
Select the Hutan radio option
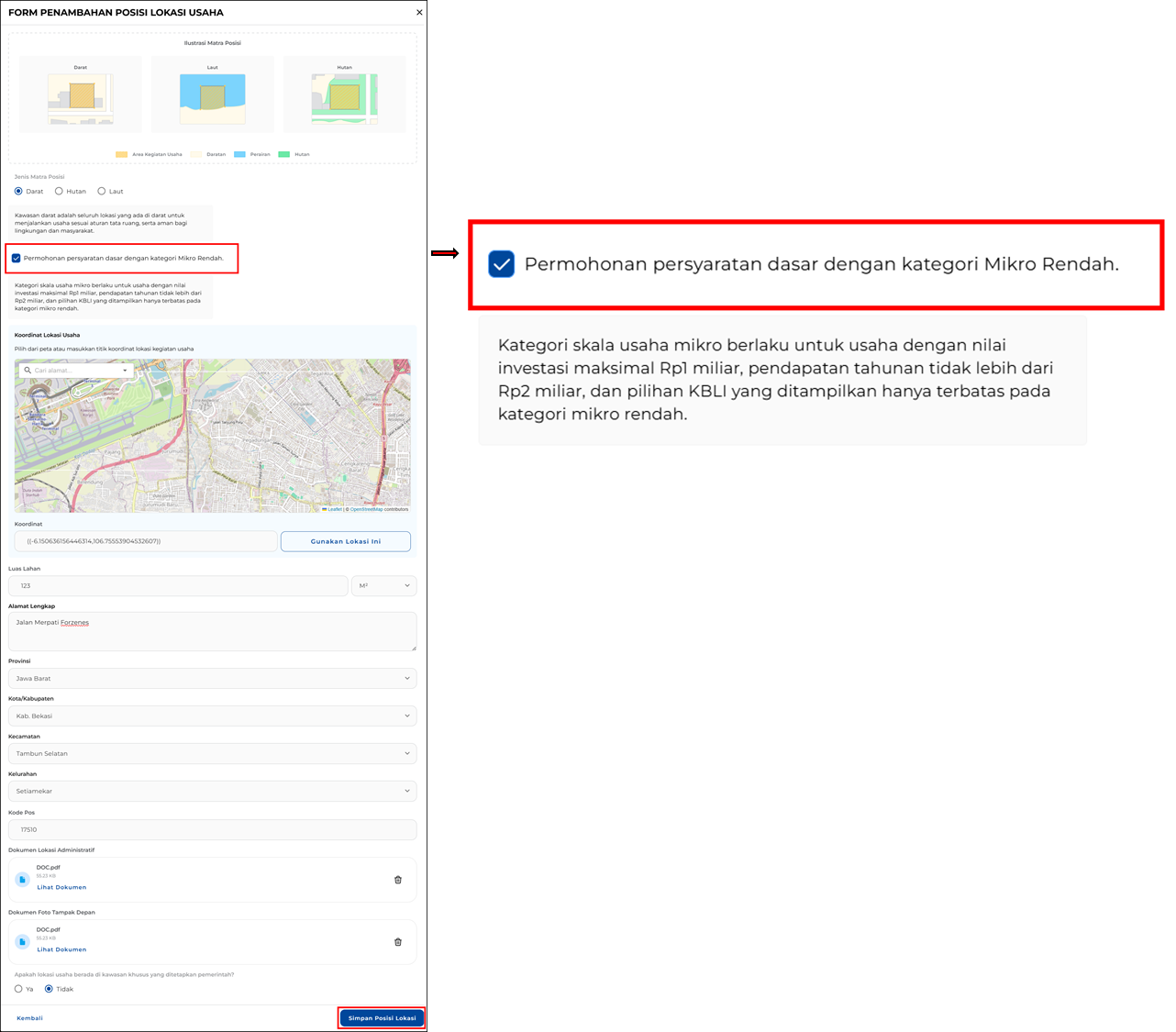pos(59,192)
